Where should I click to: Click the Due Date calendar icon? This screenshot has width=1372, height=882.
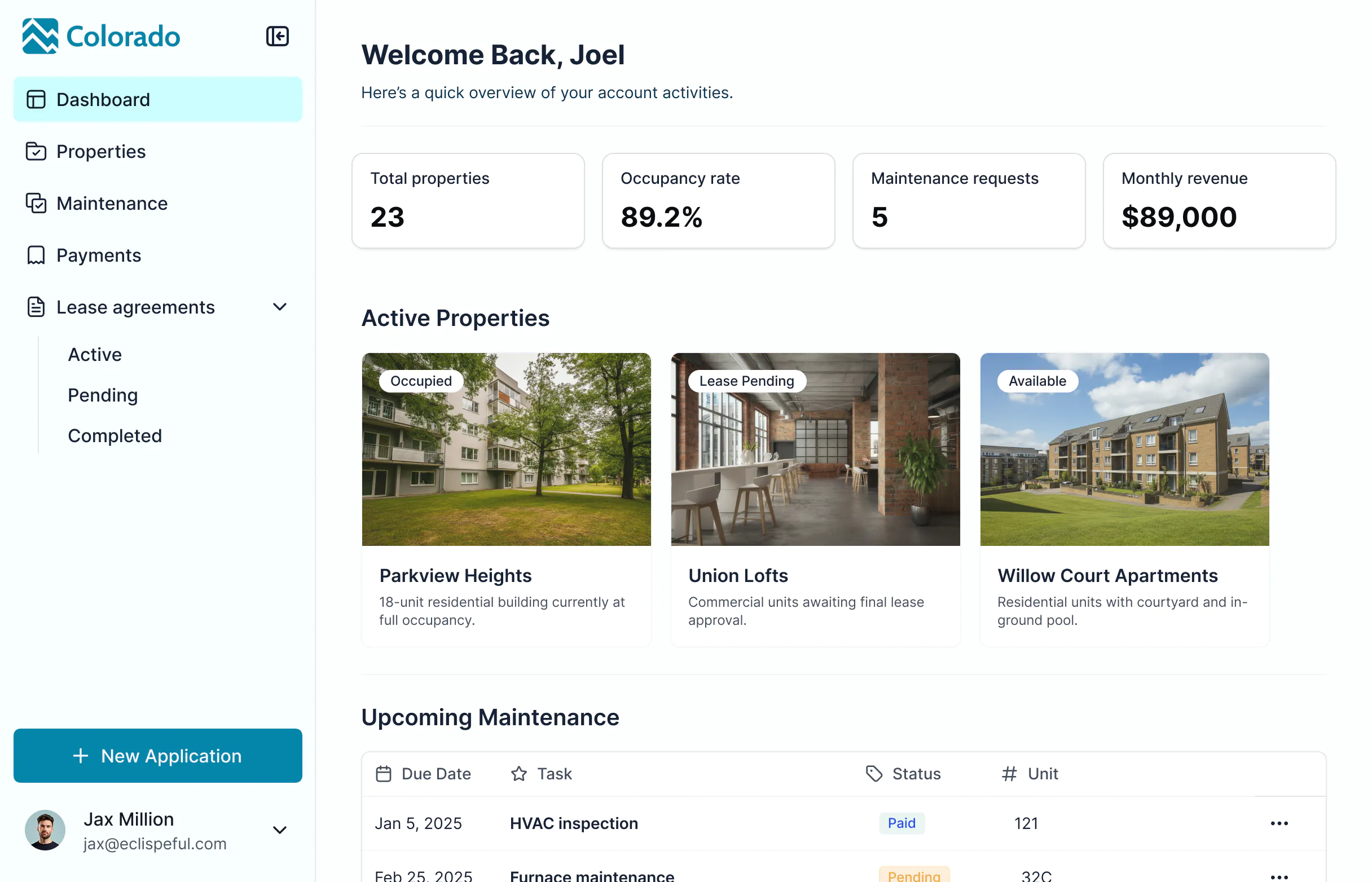383,774
